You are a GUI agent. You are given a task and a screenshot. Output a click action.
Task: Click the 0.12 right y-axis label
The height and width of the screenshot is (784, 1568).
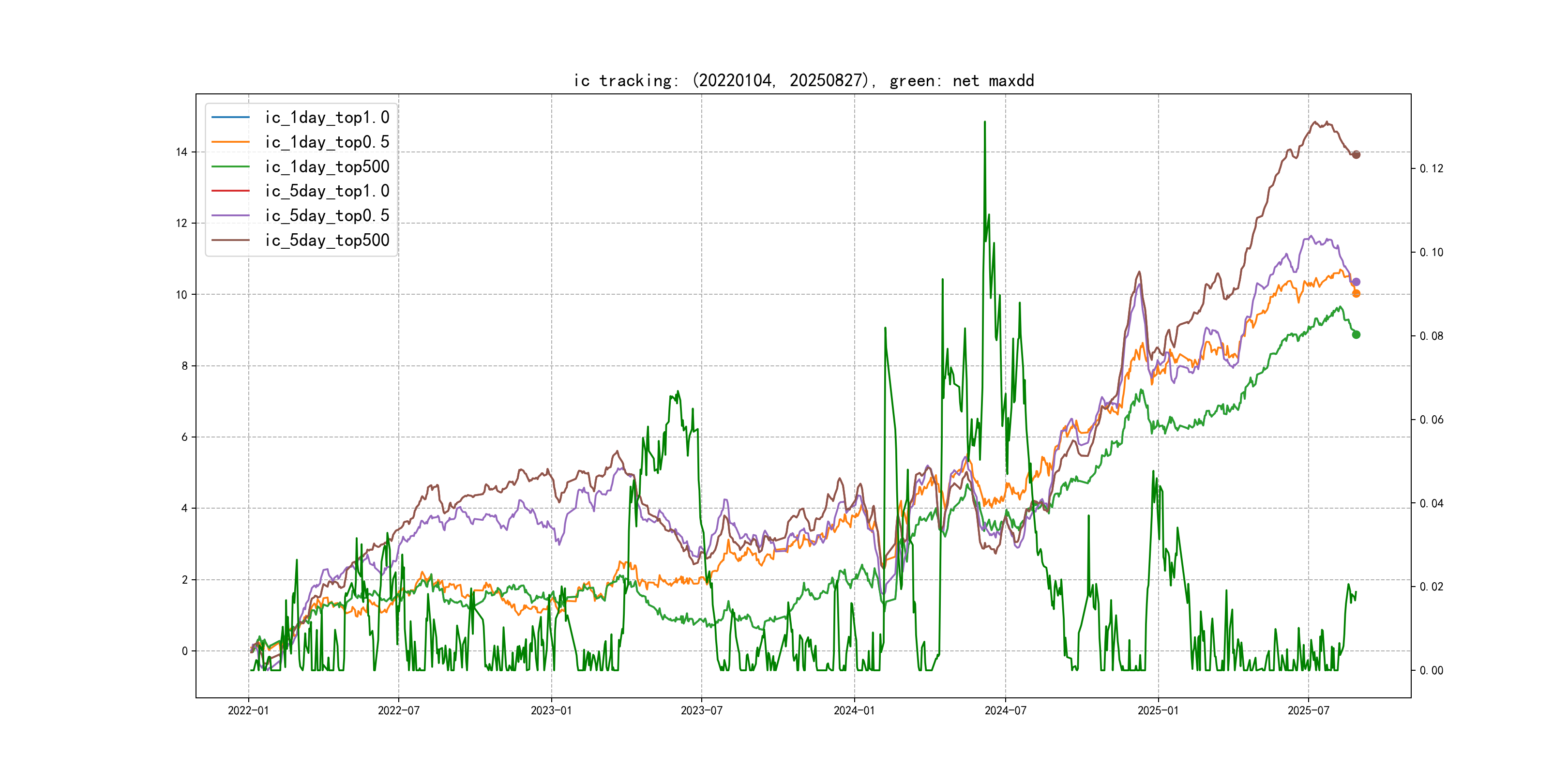tap(1431, 168)
